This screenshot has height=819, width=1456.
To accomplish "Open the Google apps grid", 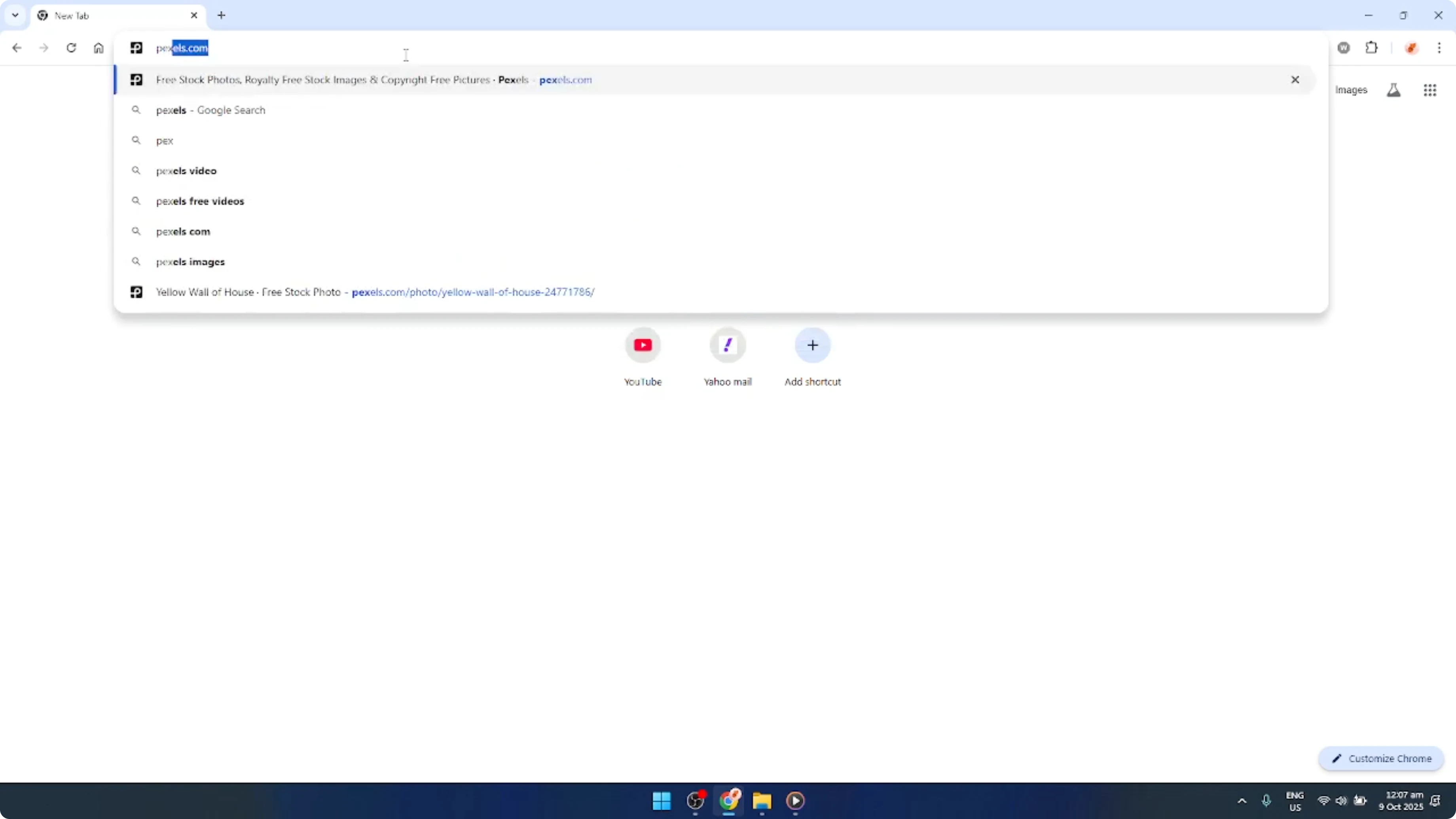I will (1430, 90).
